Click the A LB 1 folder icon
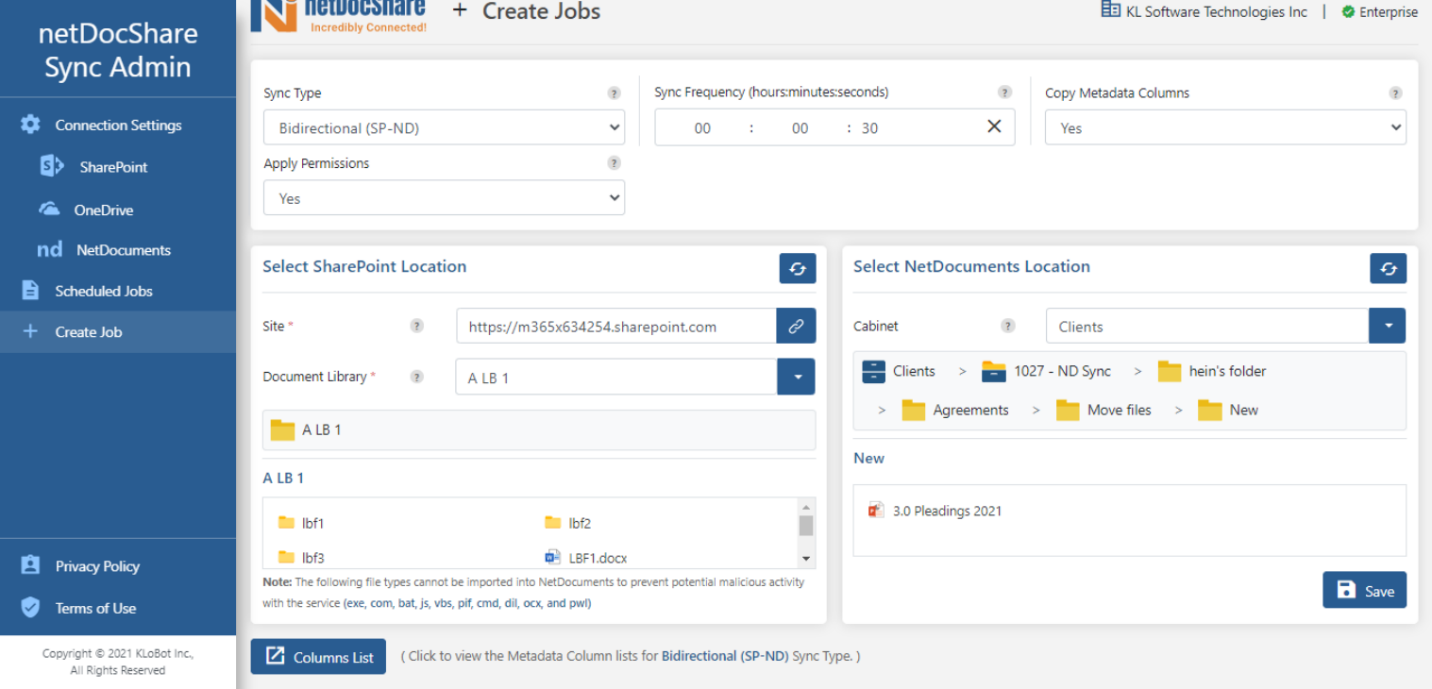 [282, 430]
